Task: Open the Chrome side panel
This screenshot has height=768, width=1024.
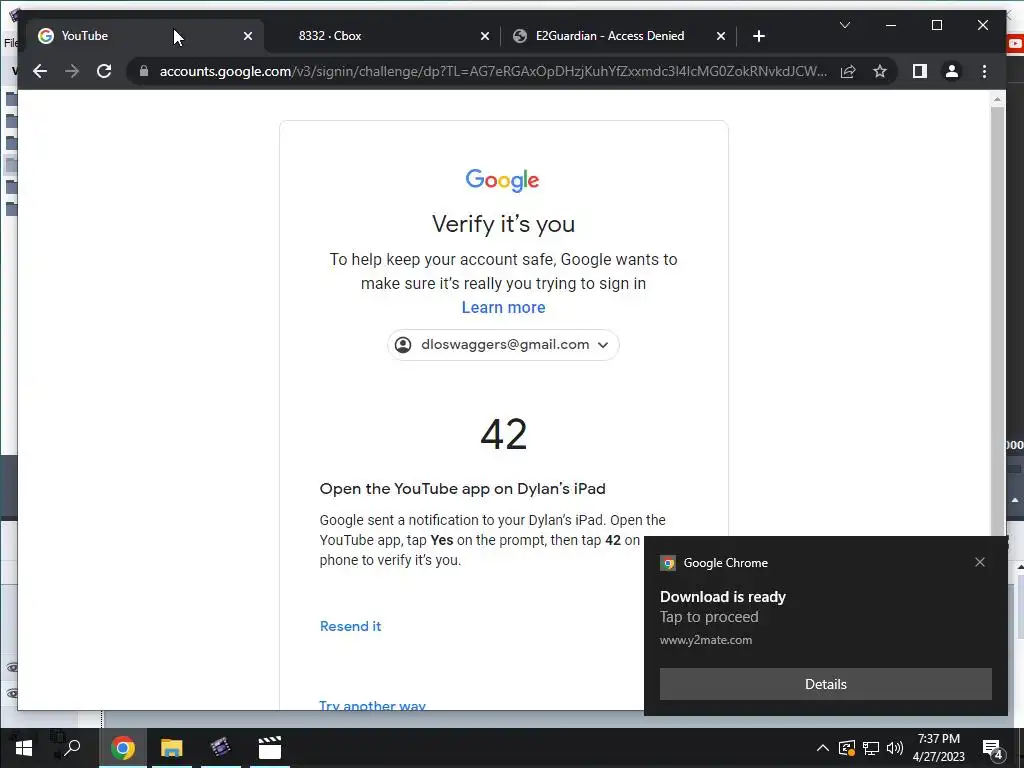Action: pos(920,71)
